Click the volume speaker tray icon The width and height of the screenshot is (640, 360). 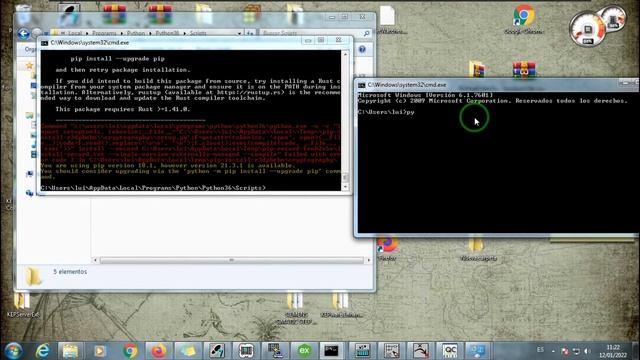[x=587, y=351]
